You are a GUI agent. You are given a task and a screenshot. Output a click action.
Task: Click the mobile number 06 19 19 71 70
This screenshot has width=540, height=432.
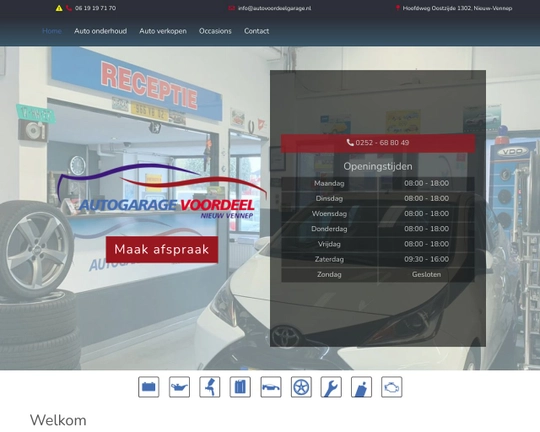(95, 8)
